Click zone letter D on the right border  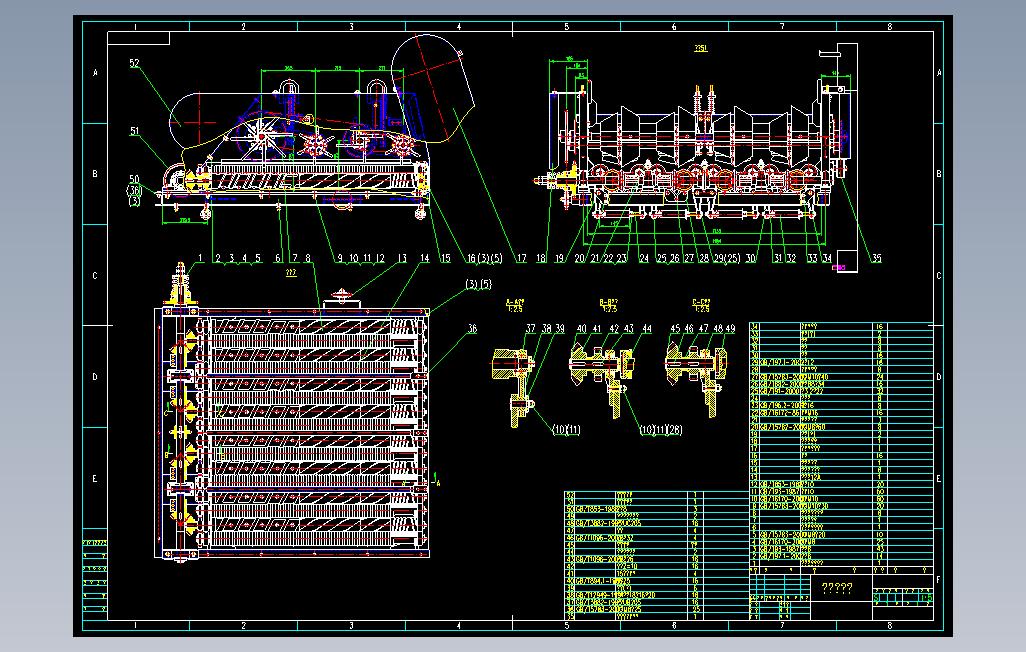939,377
